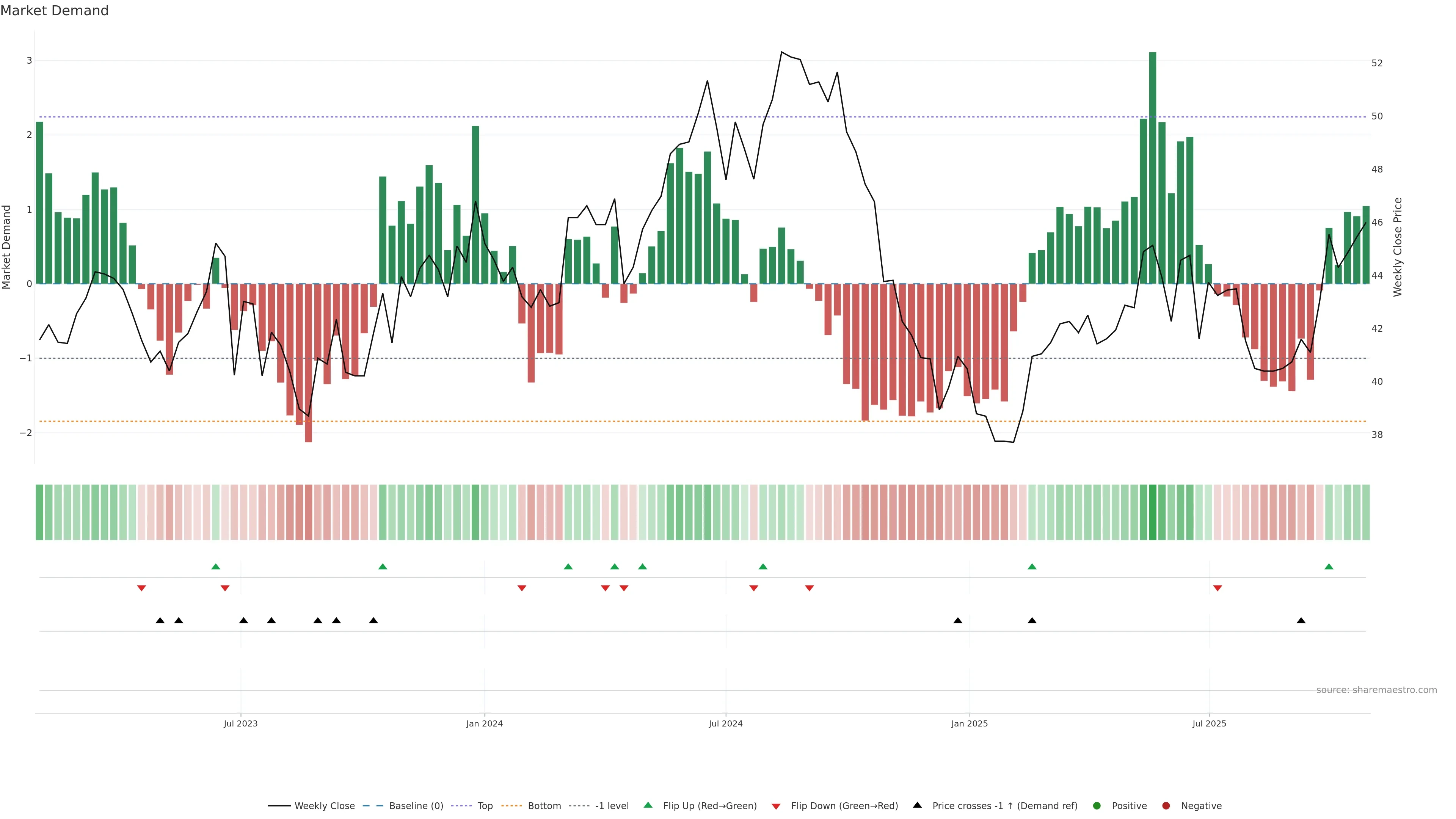Click green Flip Up triangle legend icon
This screenshot has width=1456, height=819.
click(x=648, y=805)
